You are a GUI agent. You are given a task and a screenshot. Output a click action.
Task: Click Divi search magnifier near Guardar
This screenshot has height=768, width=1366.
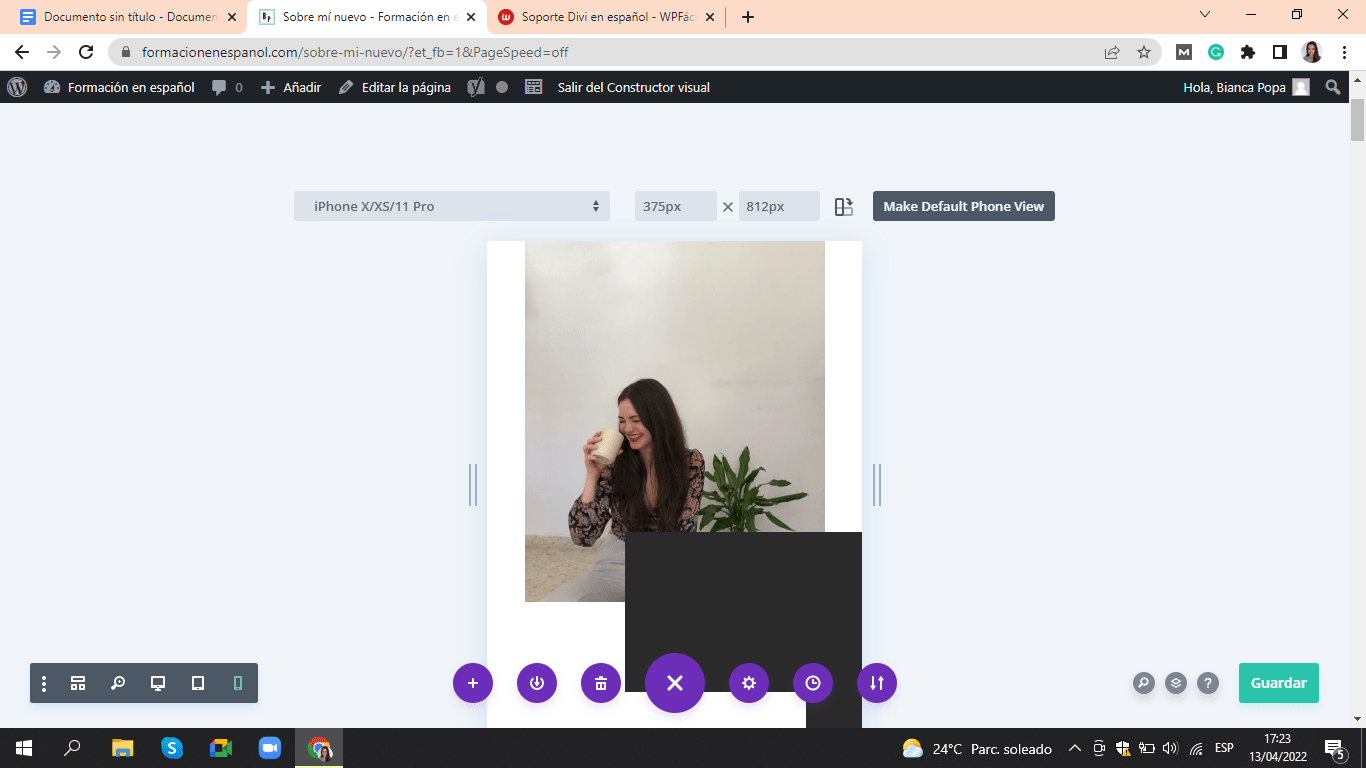1144,683
